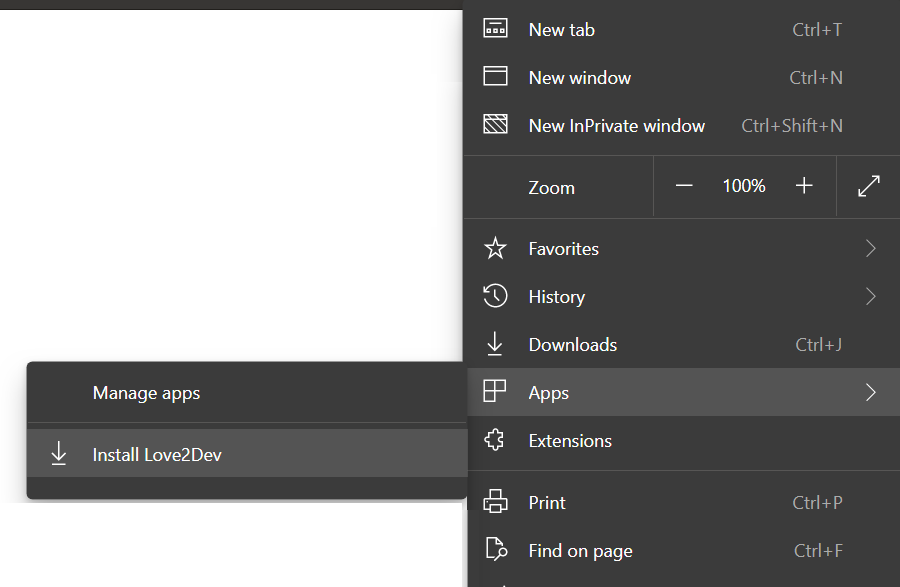The height and width of the screenshot is (587, 900).
Task: Click the 100% zoom level value
Action: [744, 186]
